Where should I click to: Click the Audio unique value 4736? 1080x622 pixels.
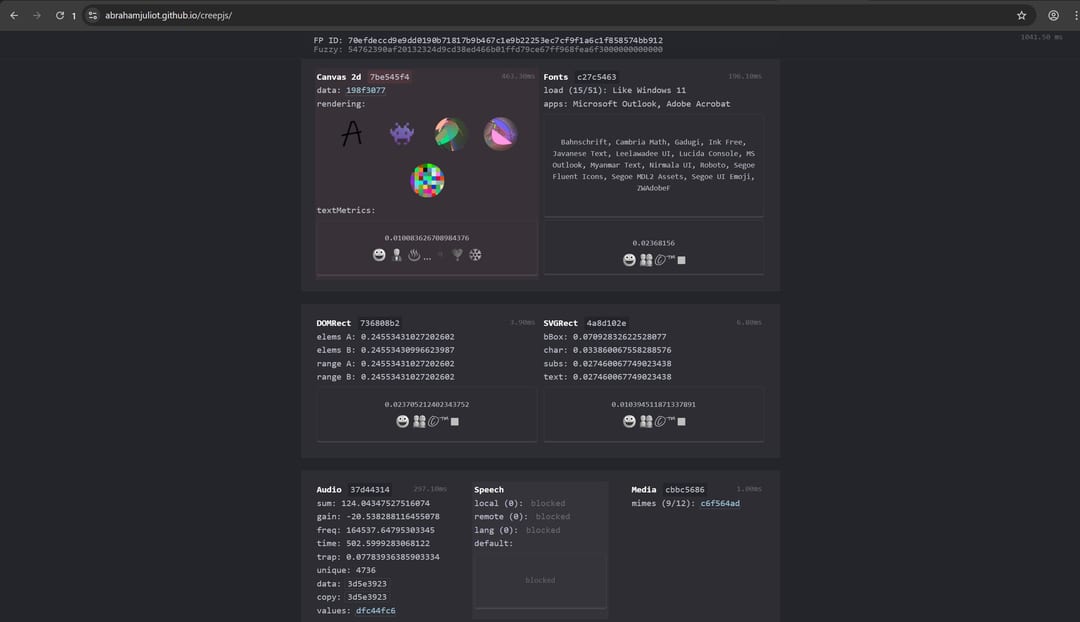click(x=366, y=570)
